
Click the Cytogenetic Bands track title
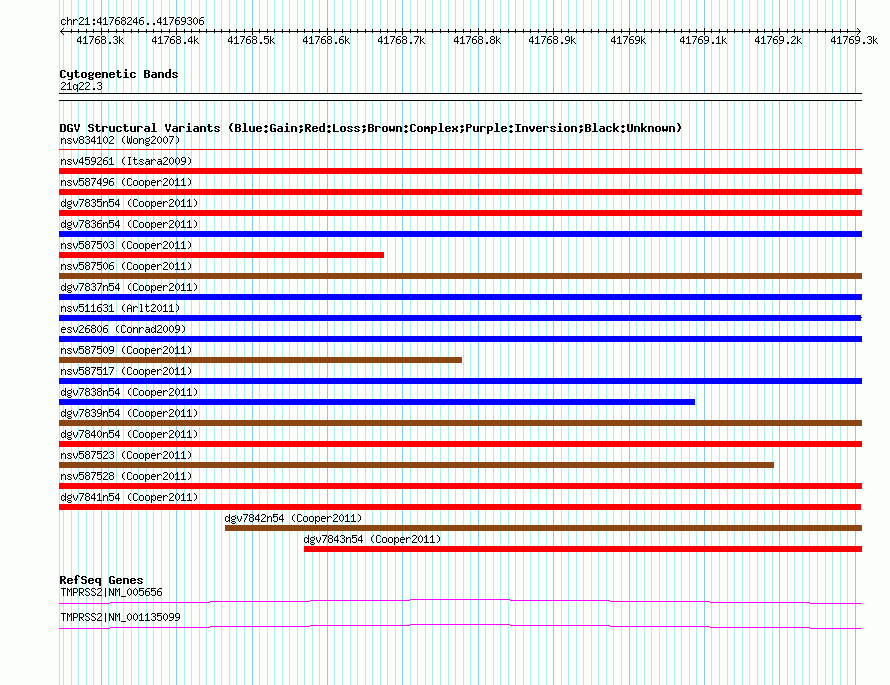[x=119, y=74]
